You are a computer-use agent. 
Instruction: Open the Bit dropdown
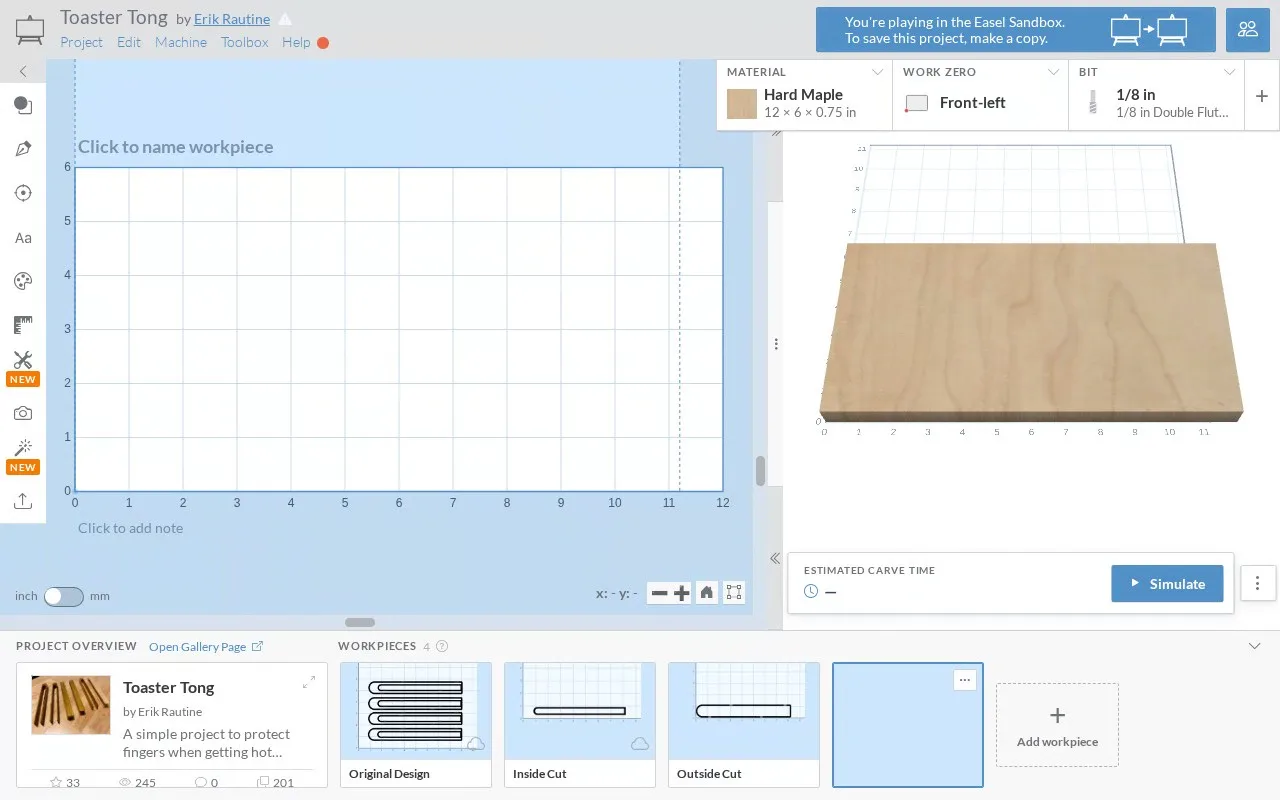(1157, 96)
